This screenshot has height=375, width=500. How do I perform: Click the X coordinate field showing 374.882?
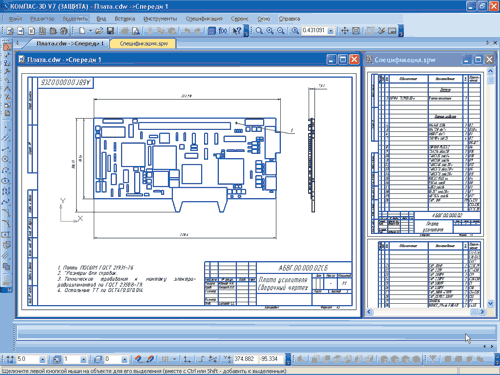[245, 359]
